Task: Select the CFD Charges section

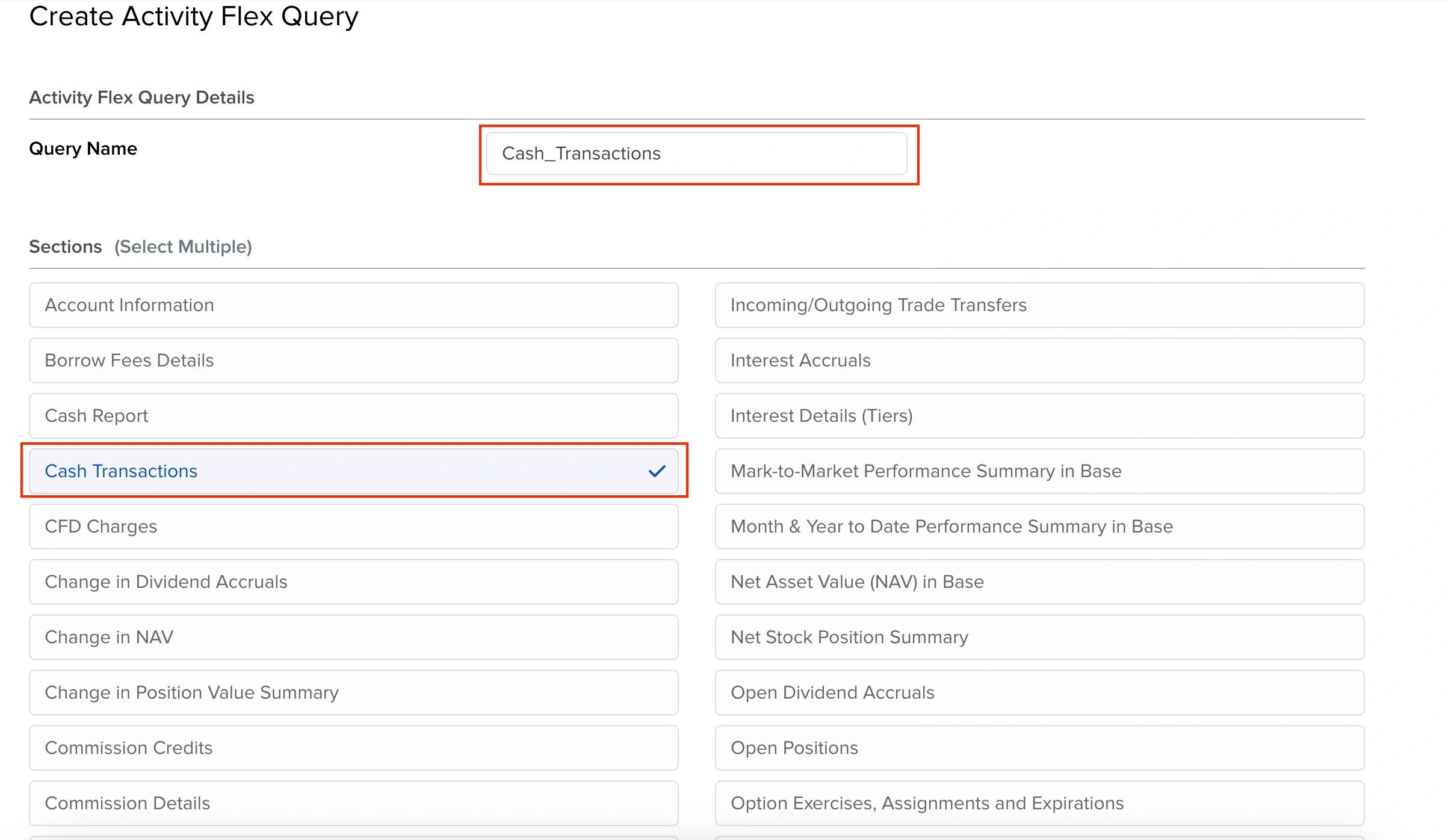Action: [x=353, y=527]
